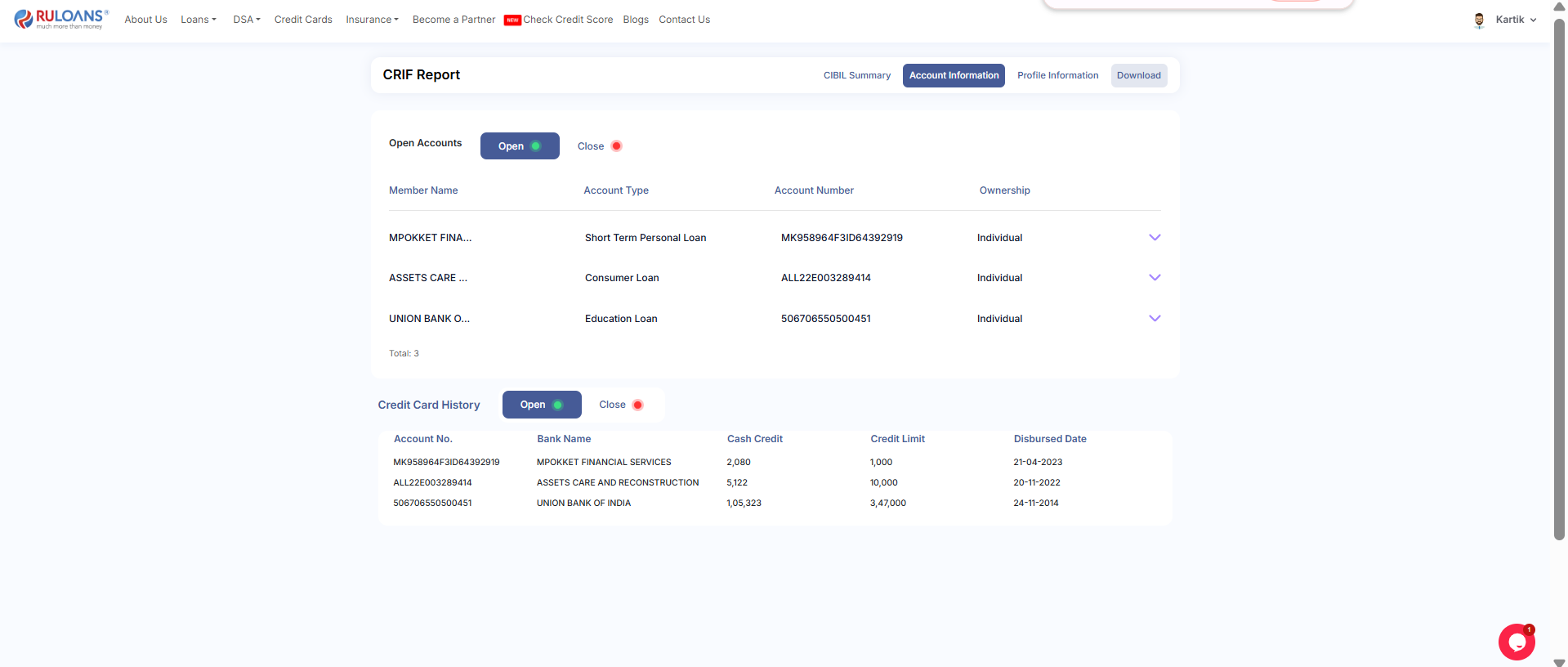Switch to CIBIL Summary tab
Image resolution: width=1568 pixels, height=667 pixels.
[x=856, y=75]
